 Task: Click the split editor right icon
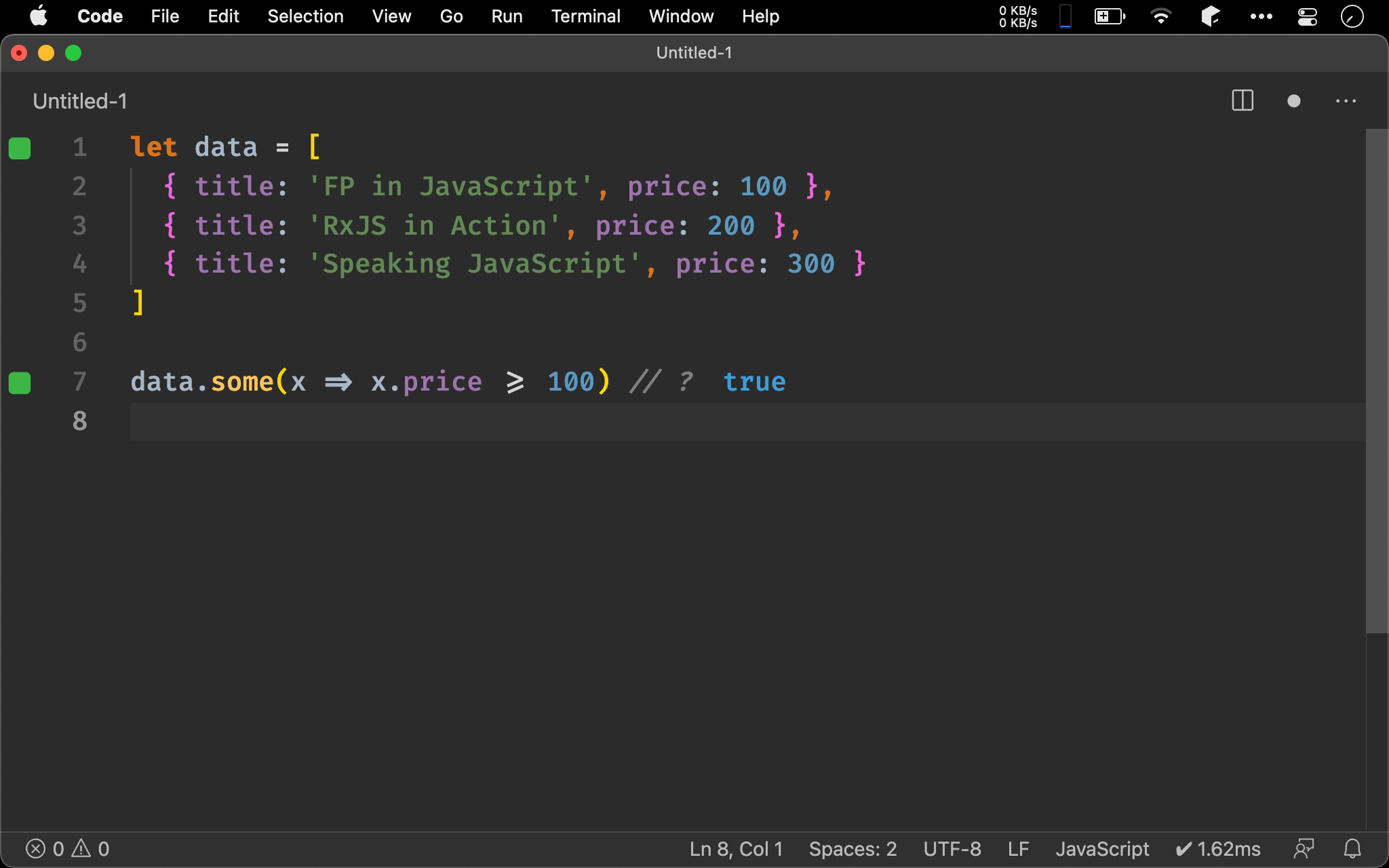(x=1242, y=101)
